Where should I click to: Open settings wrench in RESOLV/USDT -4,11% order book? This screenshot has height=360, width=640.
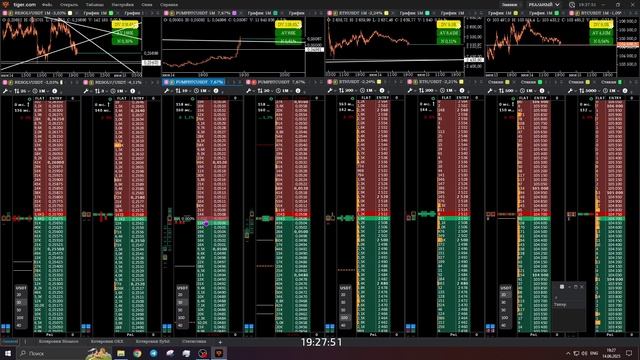click(86, 91)
